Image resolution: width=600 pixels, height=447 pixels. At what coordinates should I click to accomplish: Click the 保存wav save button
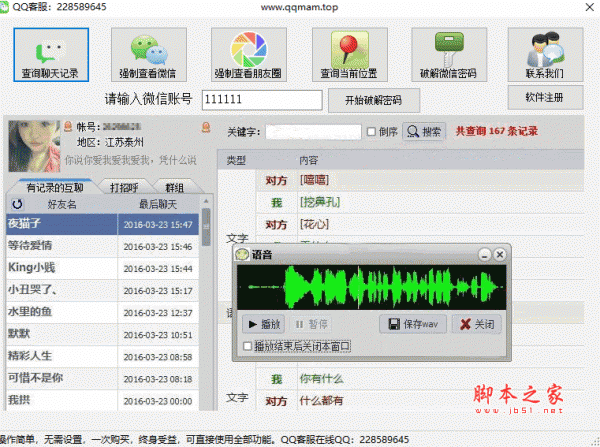pos(412,325)
